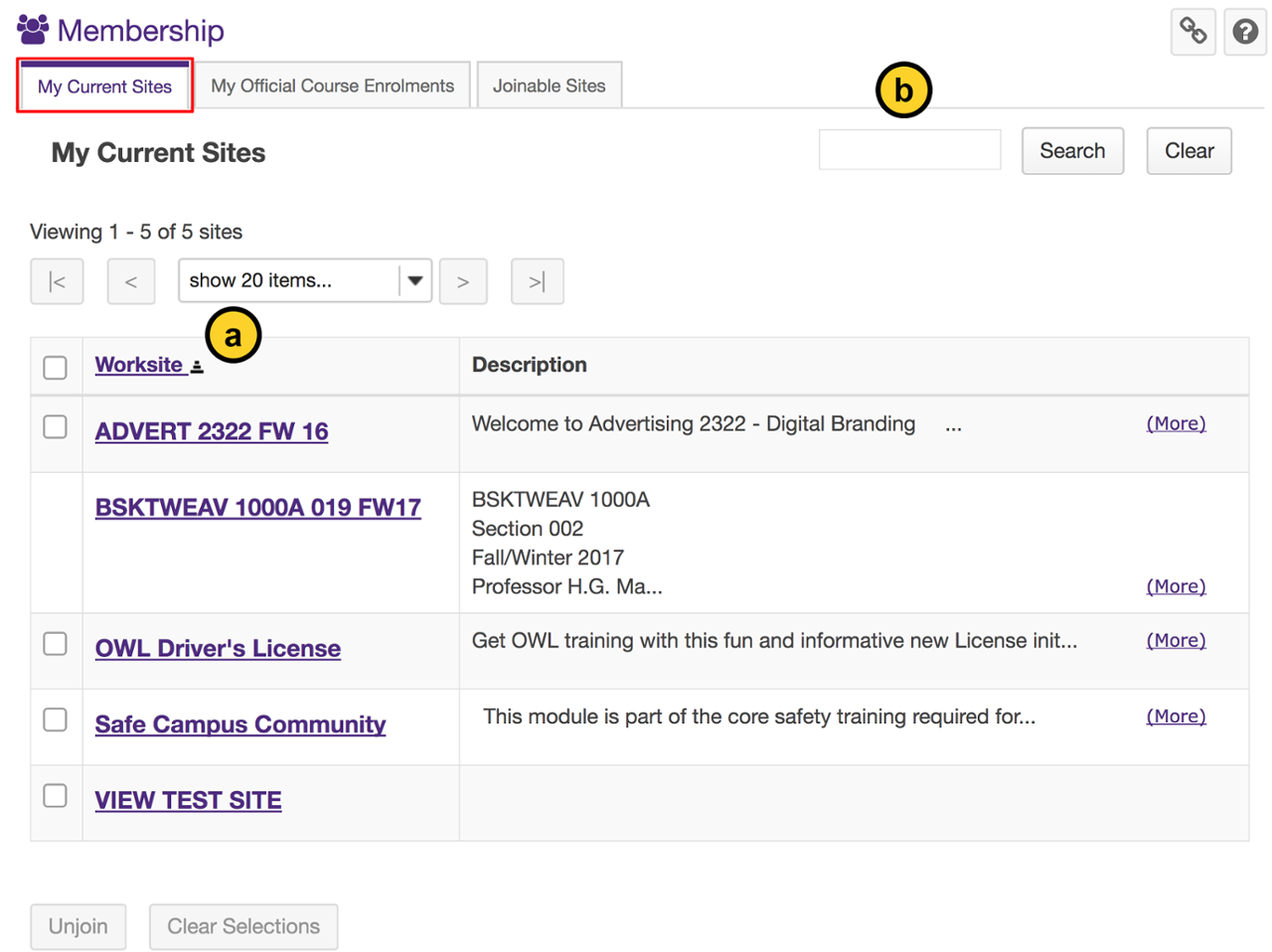This screenshot has width=1272, height=952.
Task: Open the help question mark icon
Action: (1244, 32)
